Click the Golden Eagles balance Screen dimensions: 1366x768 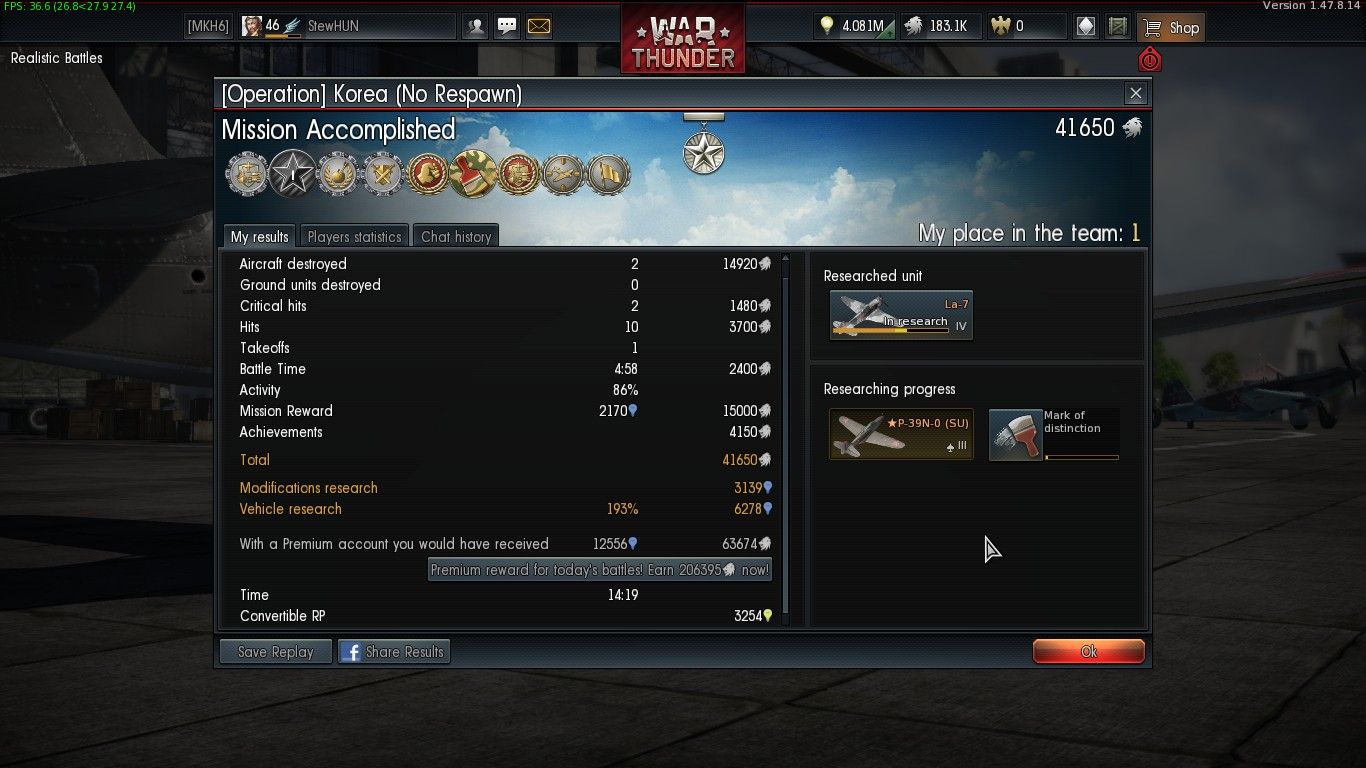coord(1025,27)
